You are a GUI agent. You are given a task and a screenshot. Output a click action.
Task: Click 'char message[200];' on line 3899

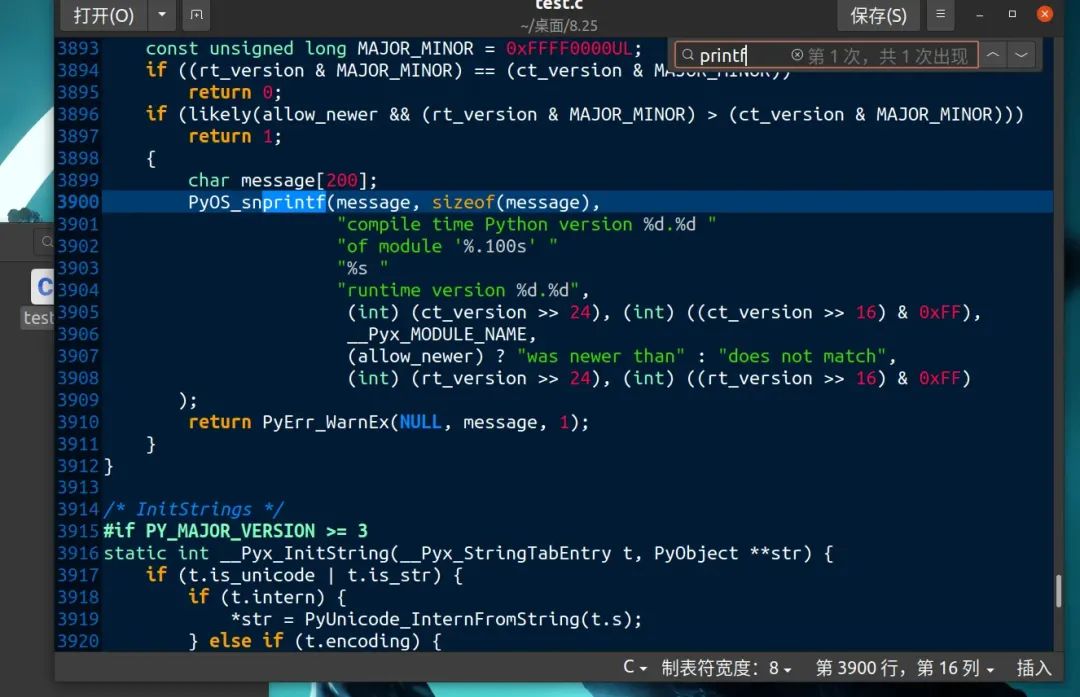point(282,180)
